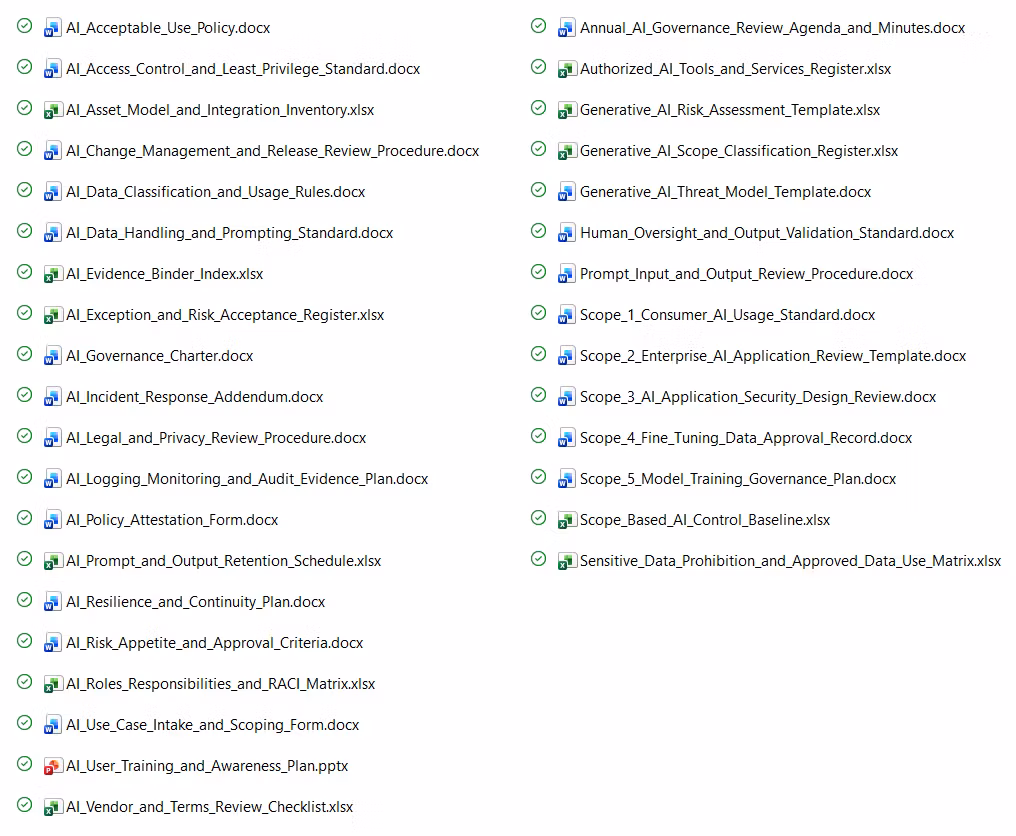This screenshot has width=1016, height=836.
Task: Click the Word icon for Generative_AI_Threat_Model_Template.docx
Action: (566, 192)
